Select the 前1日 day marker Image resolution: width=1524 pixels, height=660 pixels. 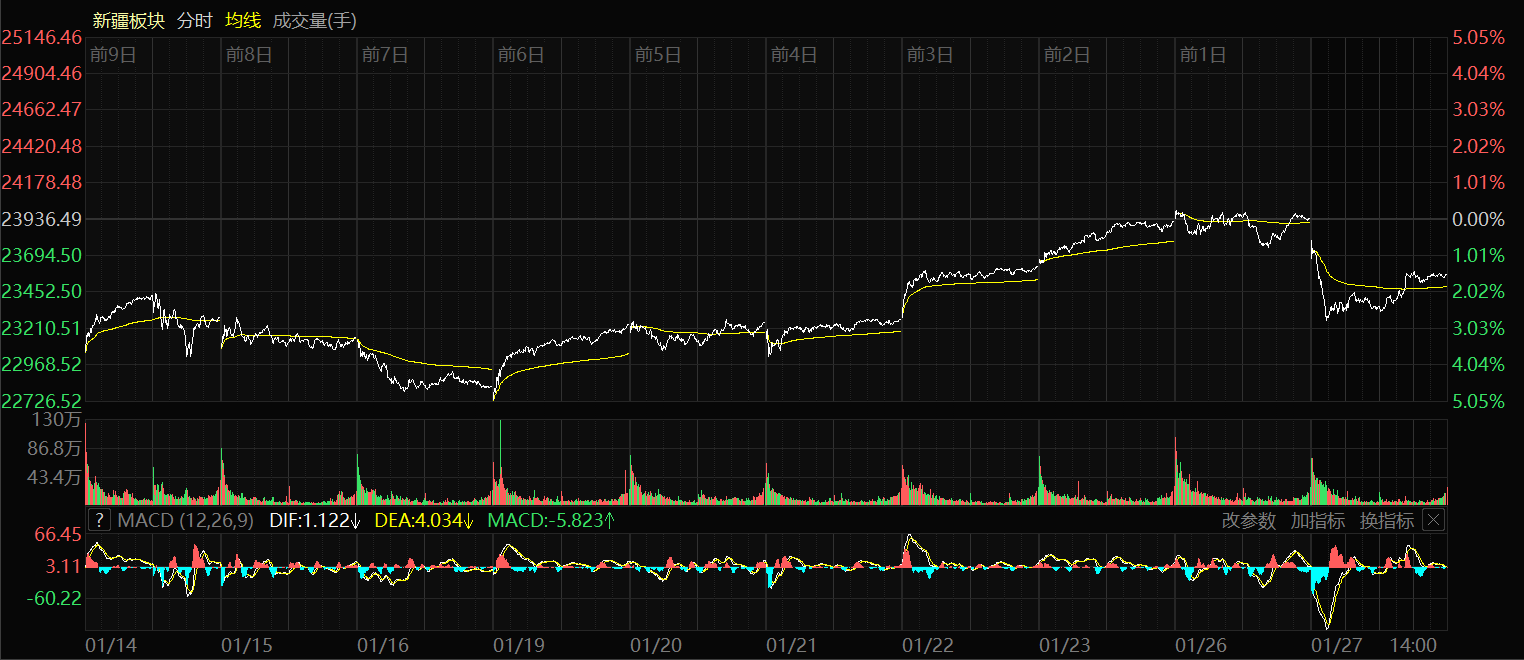[1202, 55]
